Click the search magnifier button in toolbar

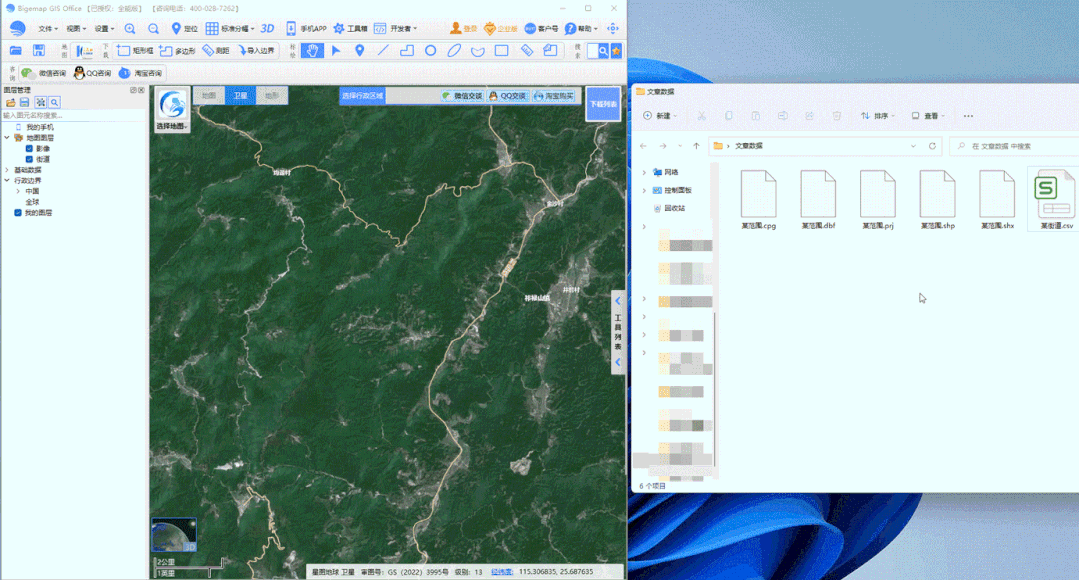click(603, 51)
